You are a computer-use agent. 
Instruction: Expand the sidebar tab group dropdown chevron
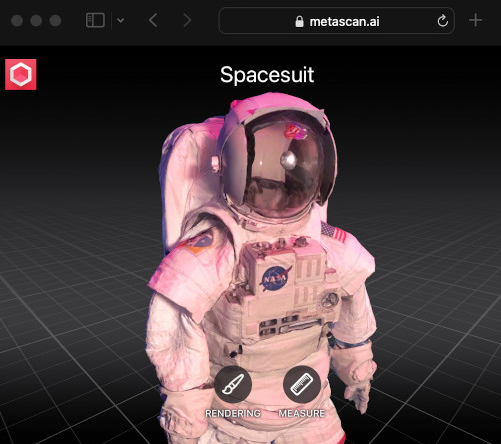point(121,21)
